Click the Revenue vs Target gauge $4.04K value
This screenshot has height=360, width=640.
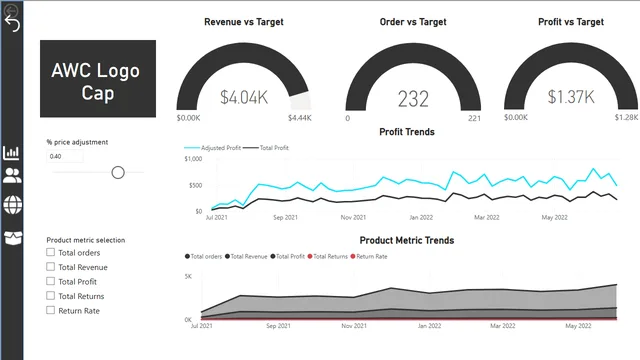[x=244, y=98]
